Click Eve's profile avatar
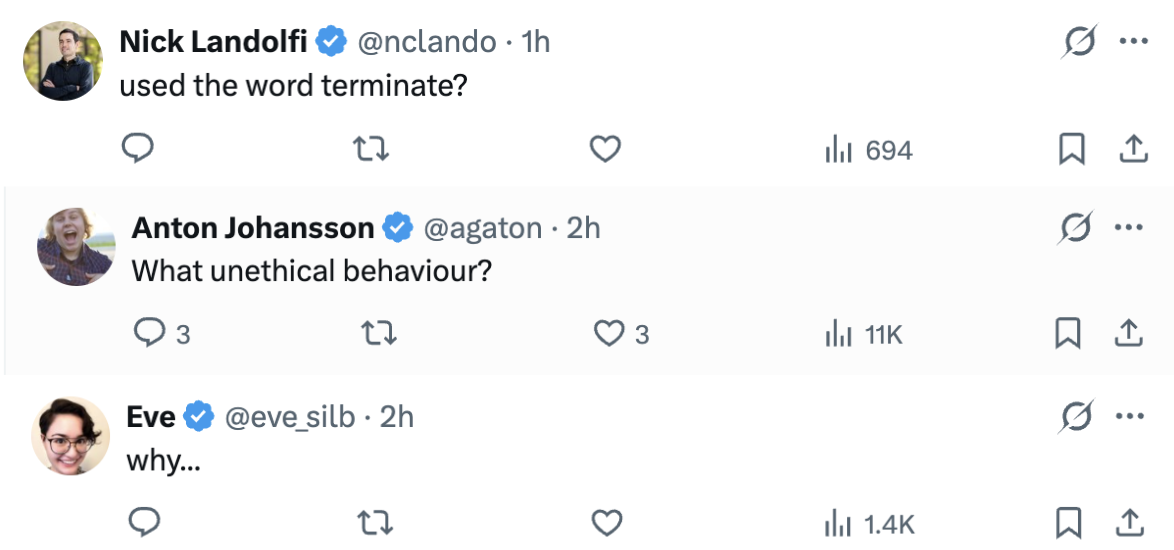The width and height of the screenshot is (1174, 550). pyautogui.click(x=70, y=436)
